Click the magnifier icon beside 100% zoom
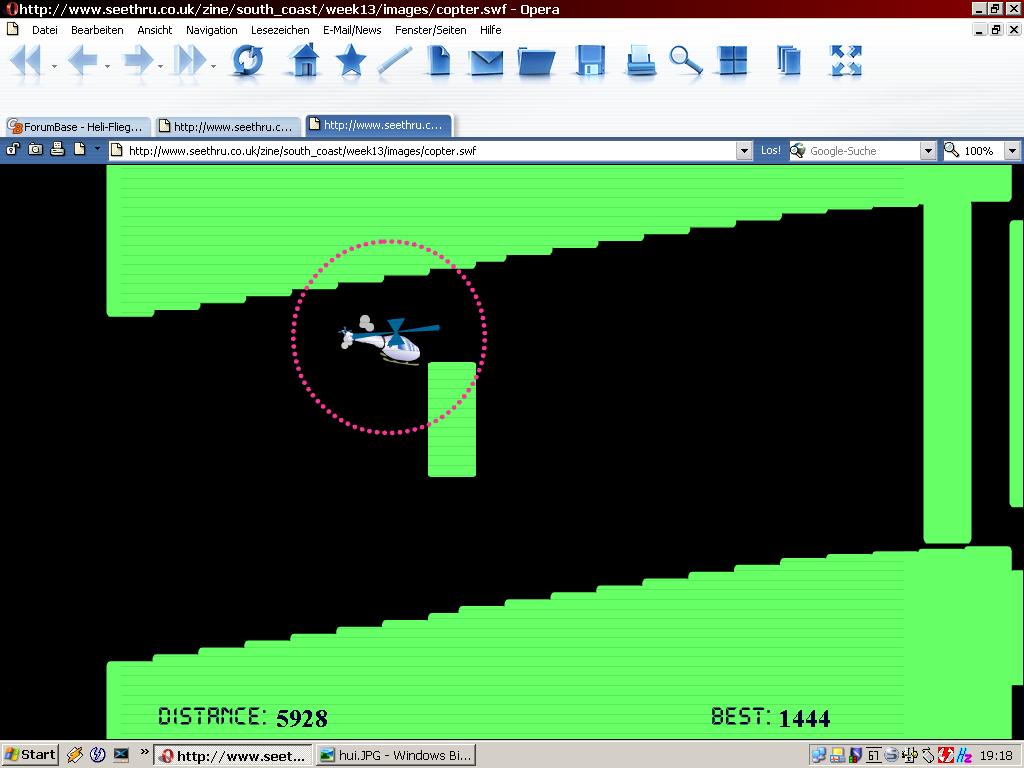 pyautogui.click(x=952, y=150)
